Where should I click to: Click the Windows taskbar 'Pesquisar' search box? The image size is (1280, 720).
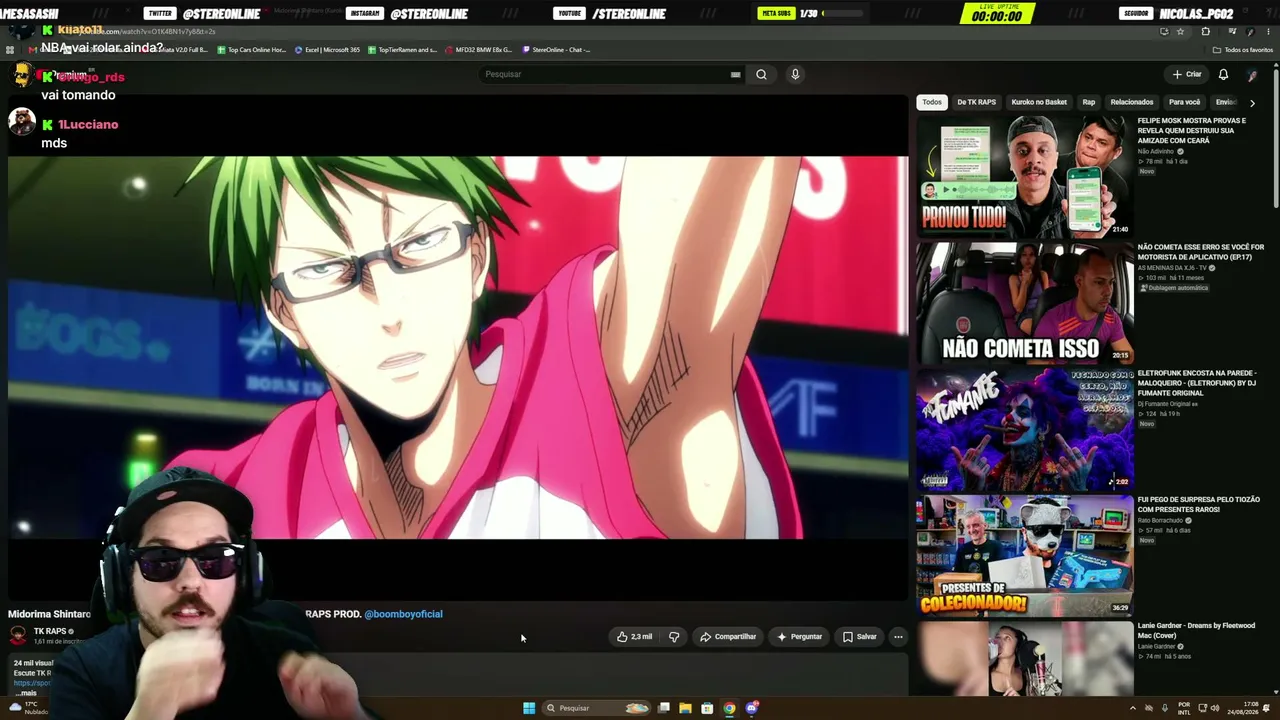[x=596, y=708]
